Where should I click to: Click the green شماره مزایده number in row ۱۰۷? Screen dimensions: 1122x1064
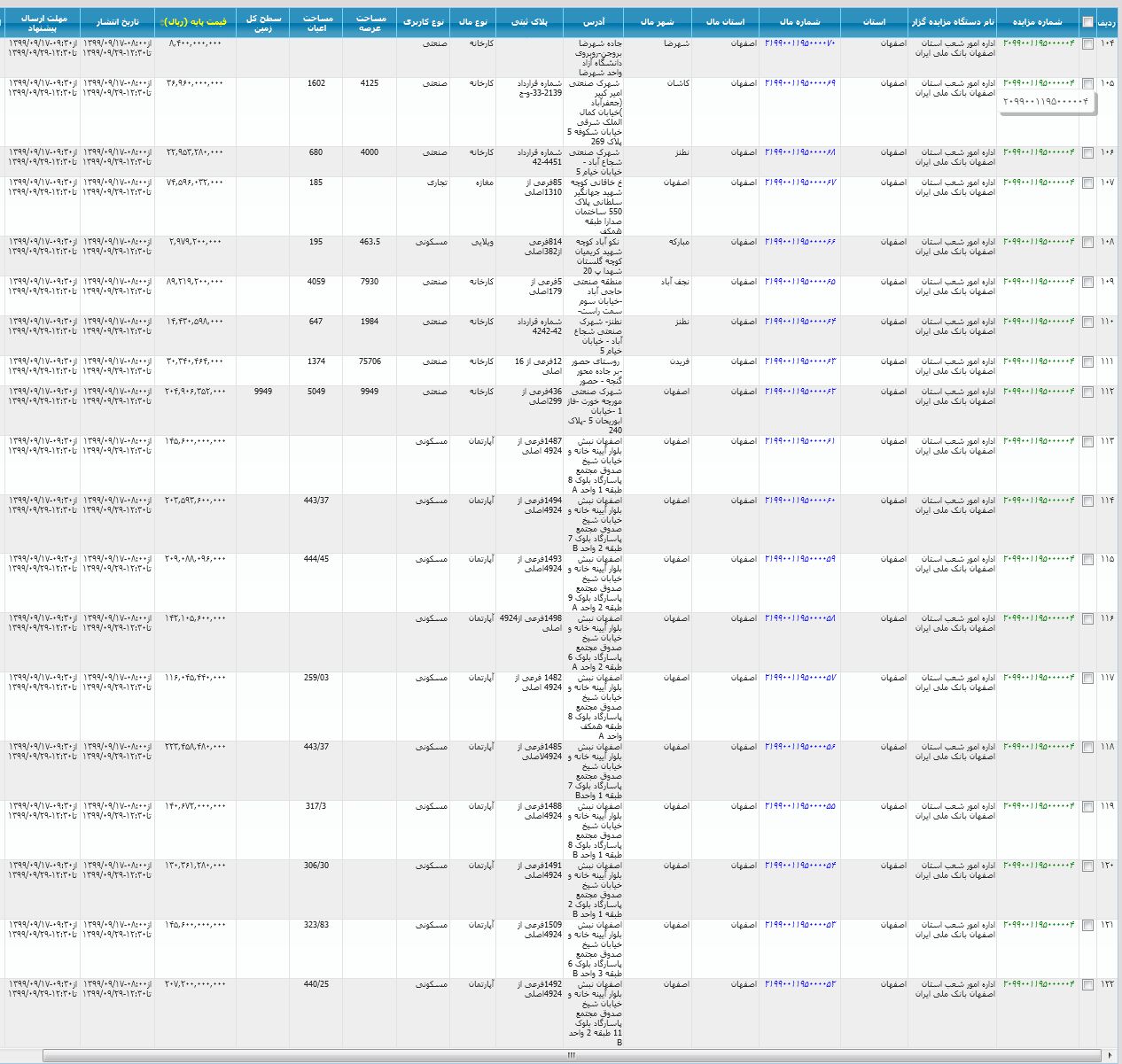click(x=1039, y=183)
